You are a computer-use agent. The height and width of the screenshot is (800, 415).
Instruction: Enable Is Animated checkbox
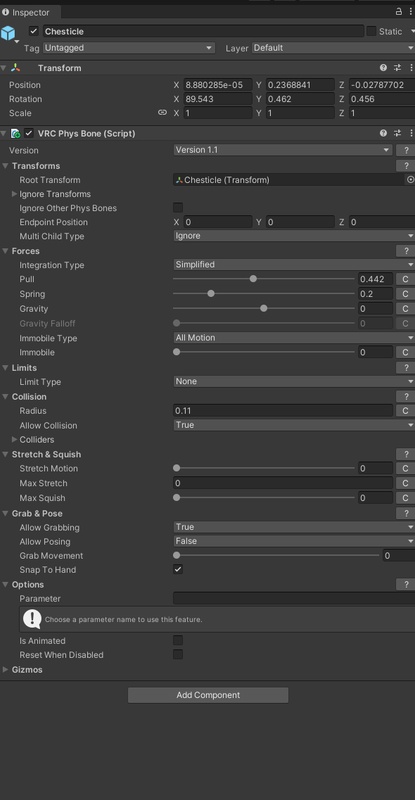pos(178,640)
